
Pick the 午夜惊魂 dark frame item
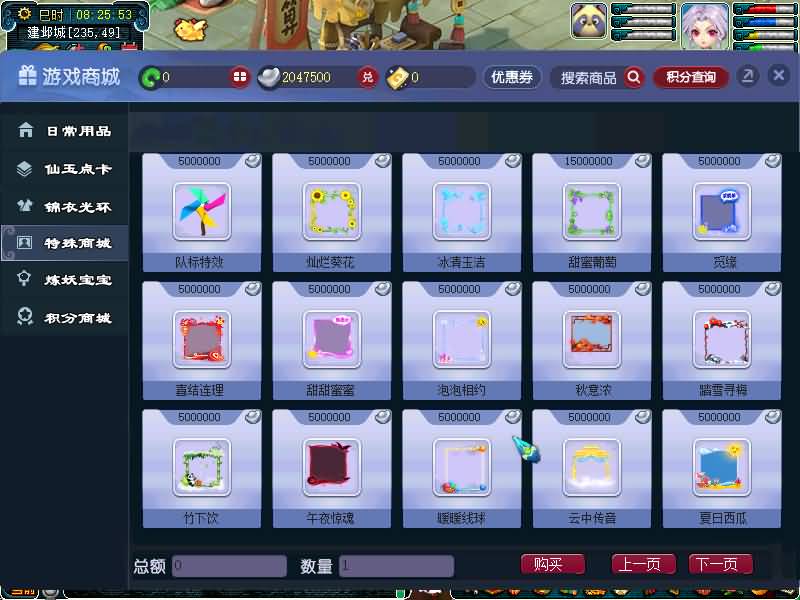(331, 468)
